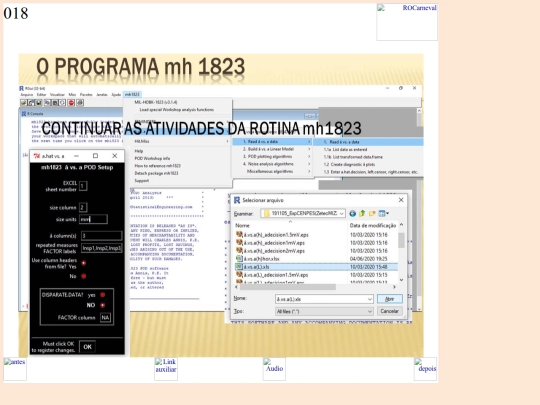
Task: Click the broken image icon beside ROCarneval
Action: click(381, 8)
